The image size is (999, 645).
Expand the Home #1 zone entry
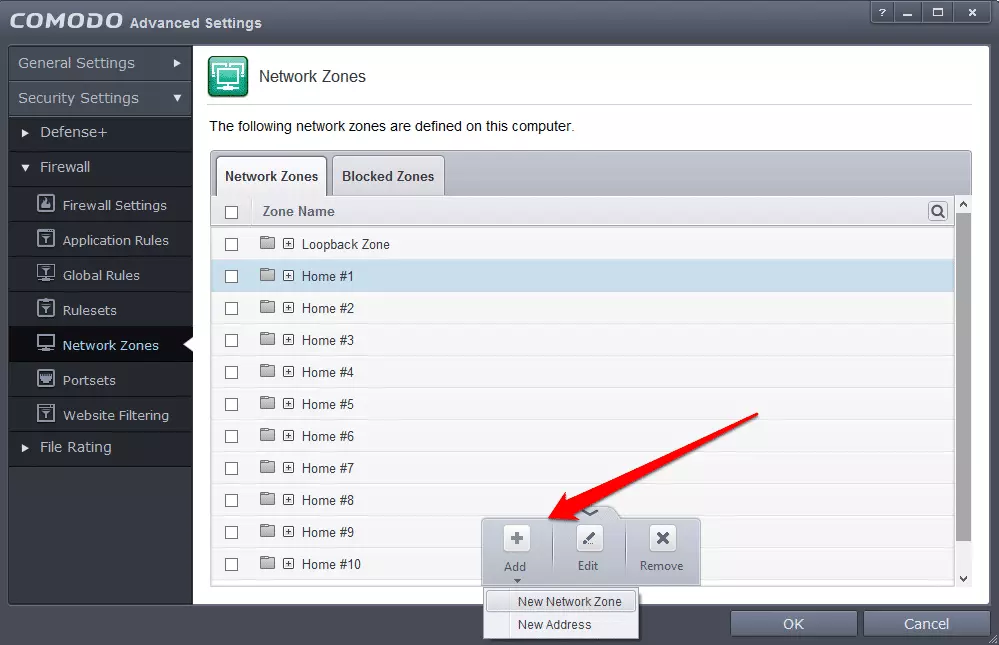click(287, 276)
